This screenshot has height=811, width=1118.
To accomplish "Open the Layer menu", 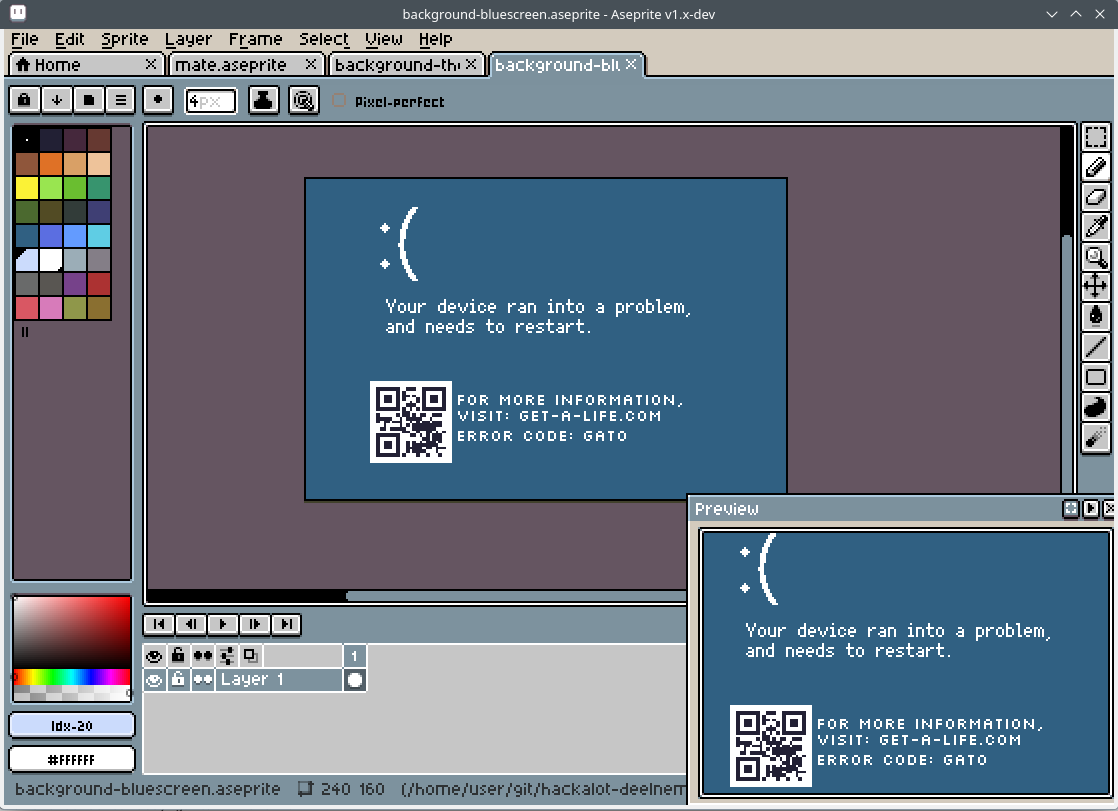I will pos(188,39).
